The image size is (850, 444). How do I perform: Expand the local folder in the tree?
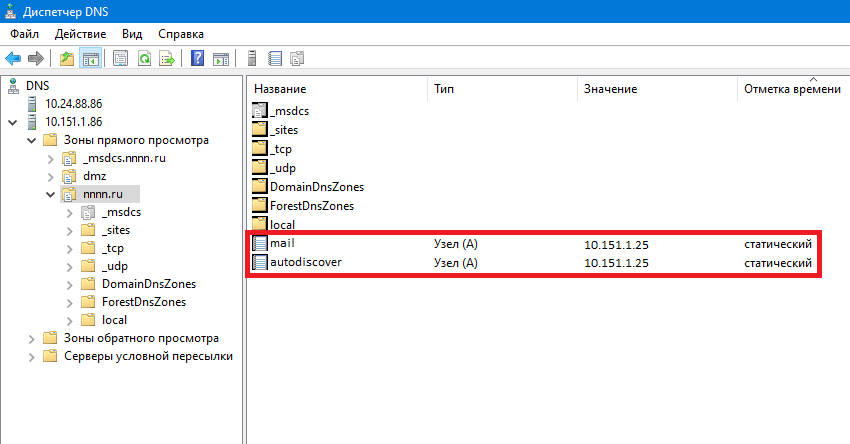pos(69,321)
